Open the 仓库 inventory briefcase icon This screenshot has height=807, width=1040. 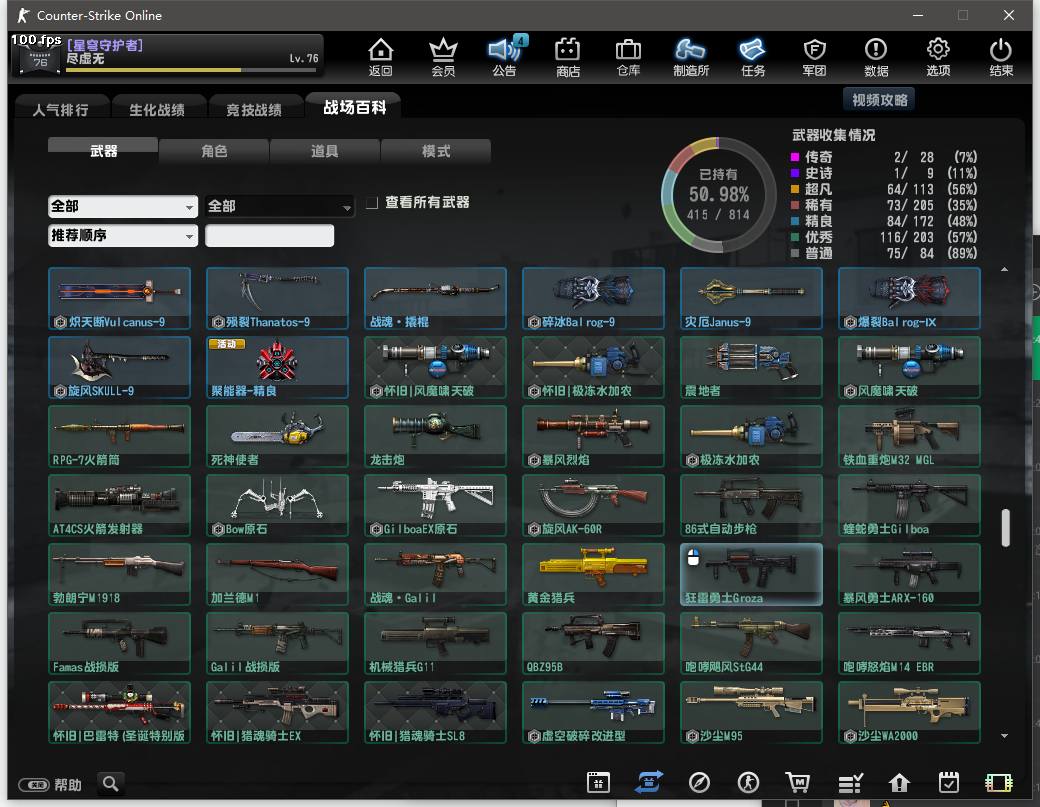(628, 57)
